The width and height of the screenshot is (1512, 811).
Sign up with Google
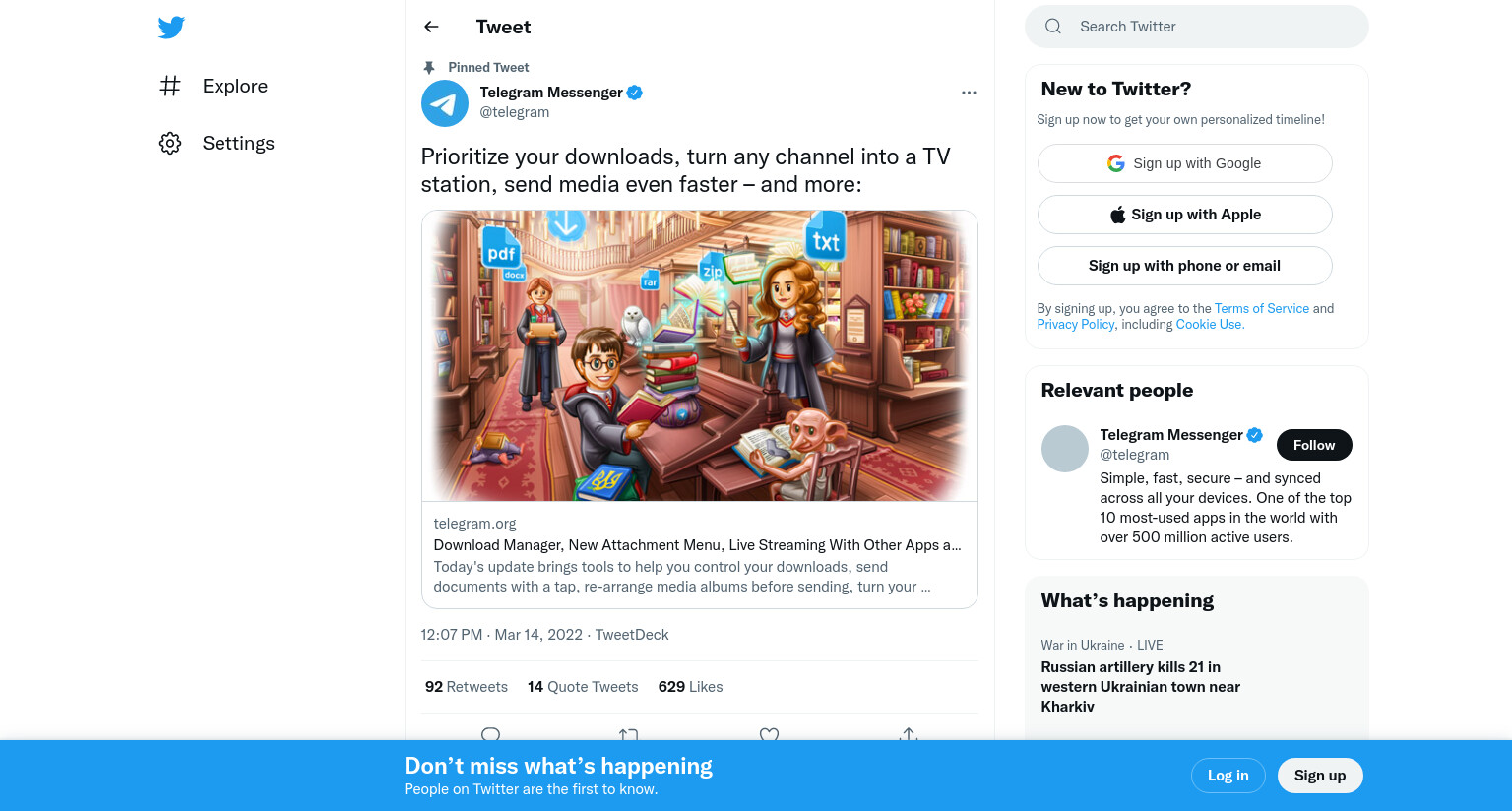click(1185, 163)
